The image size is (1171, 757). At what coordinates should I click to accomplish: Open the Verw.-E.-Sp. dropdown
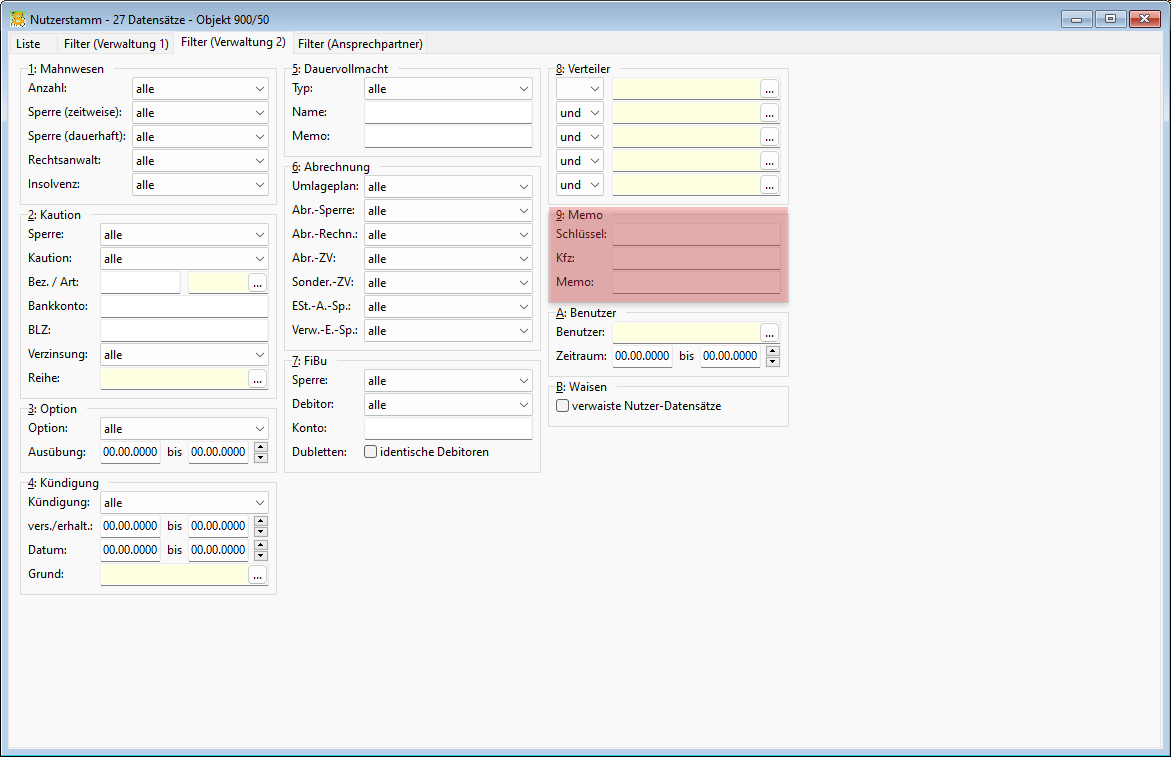tap(448, 330)
